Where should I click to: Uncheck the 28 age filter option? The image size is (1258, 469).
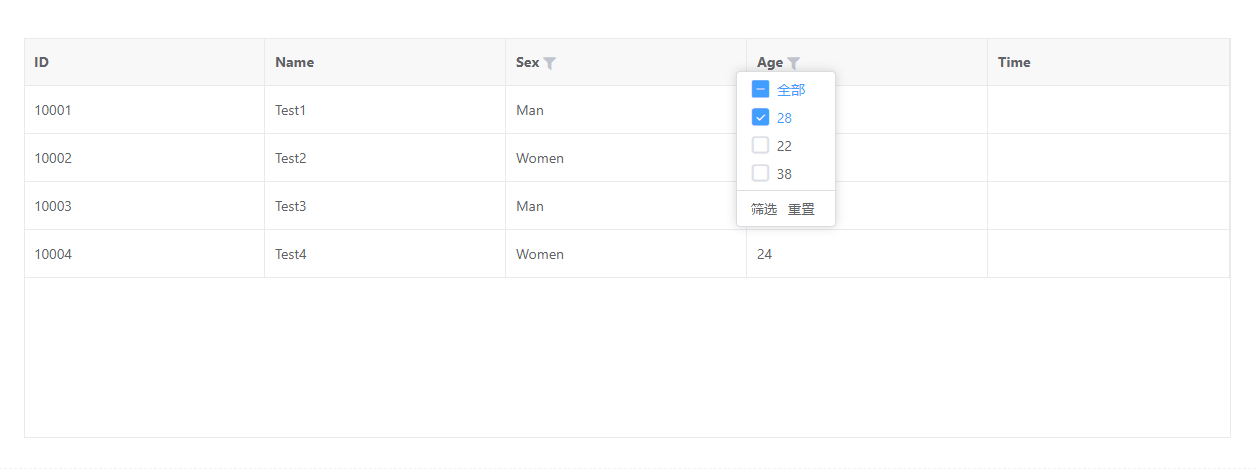(x=760, y=117)
